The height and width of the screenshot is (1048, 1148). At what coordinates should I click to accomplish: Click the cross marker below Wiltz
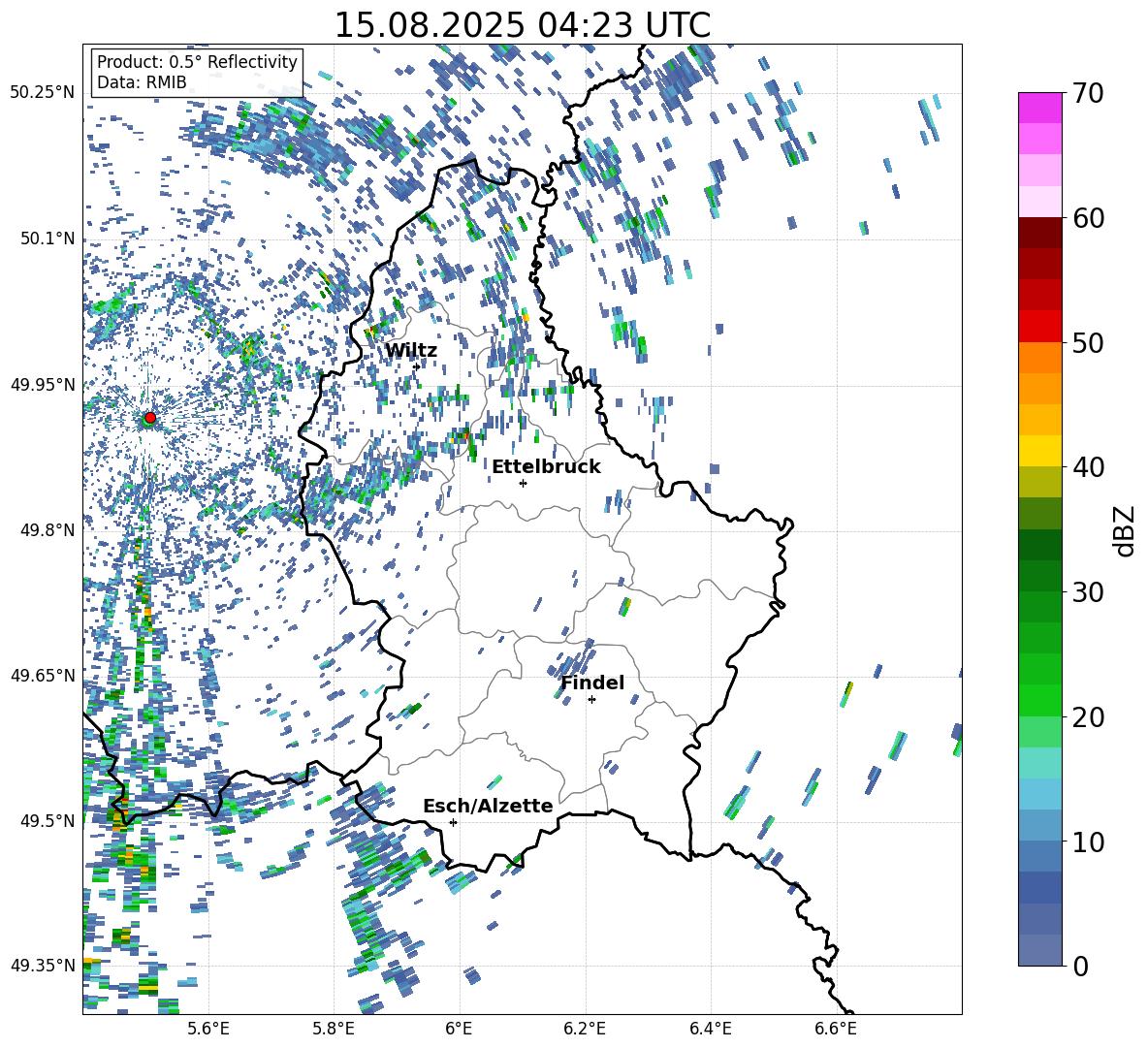click(x=417, y=366)
